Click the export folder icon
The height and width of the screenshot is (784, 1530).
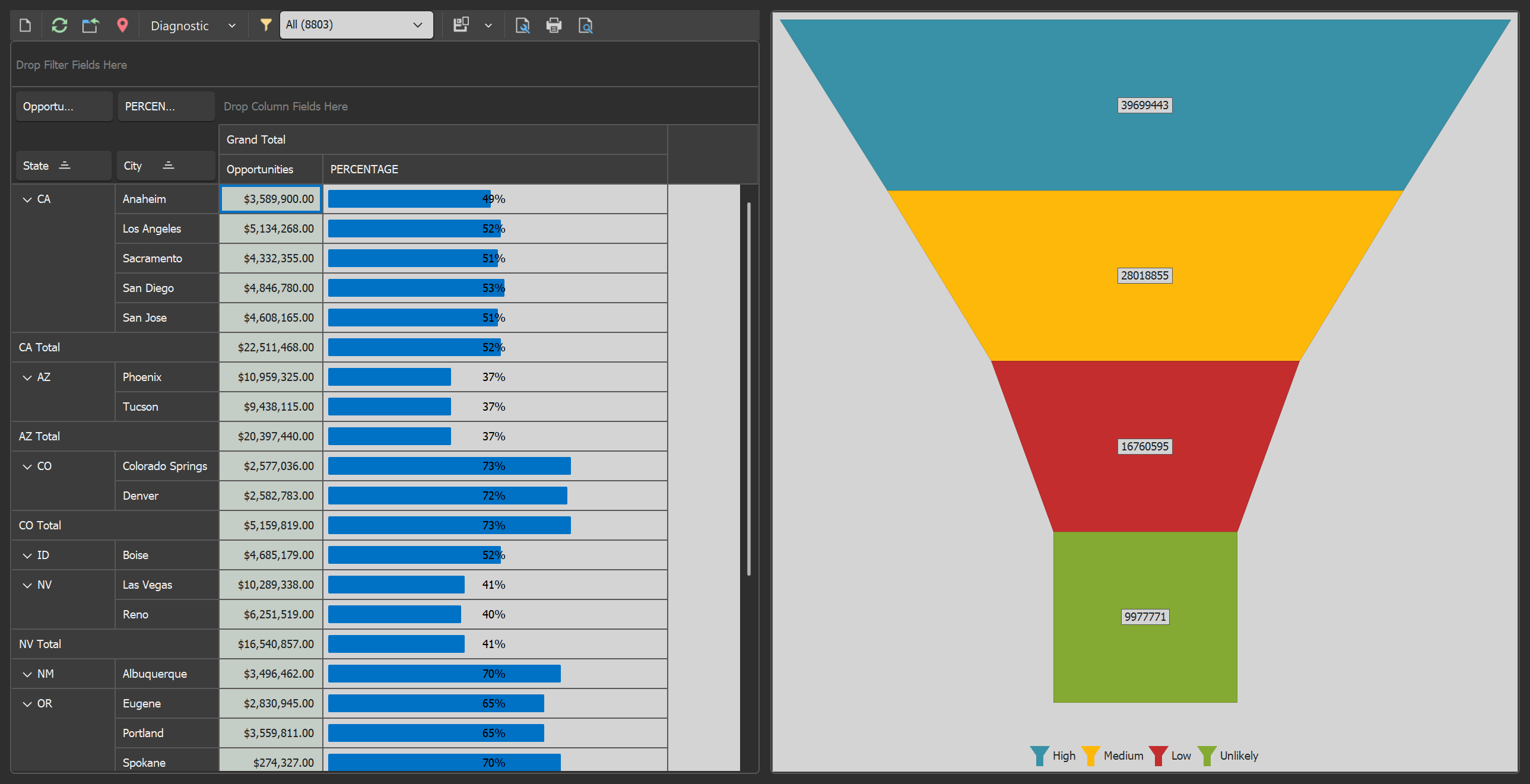point(90,26)
